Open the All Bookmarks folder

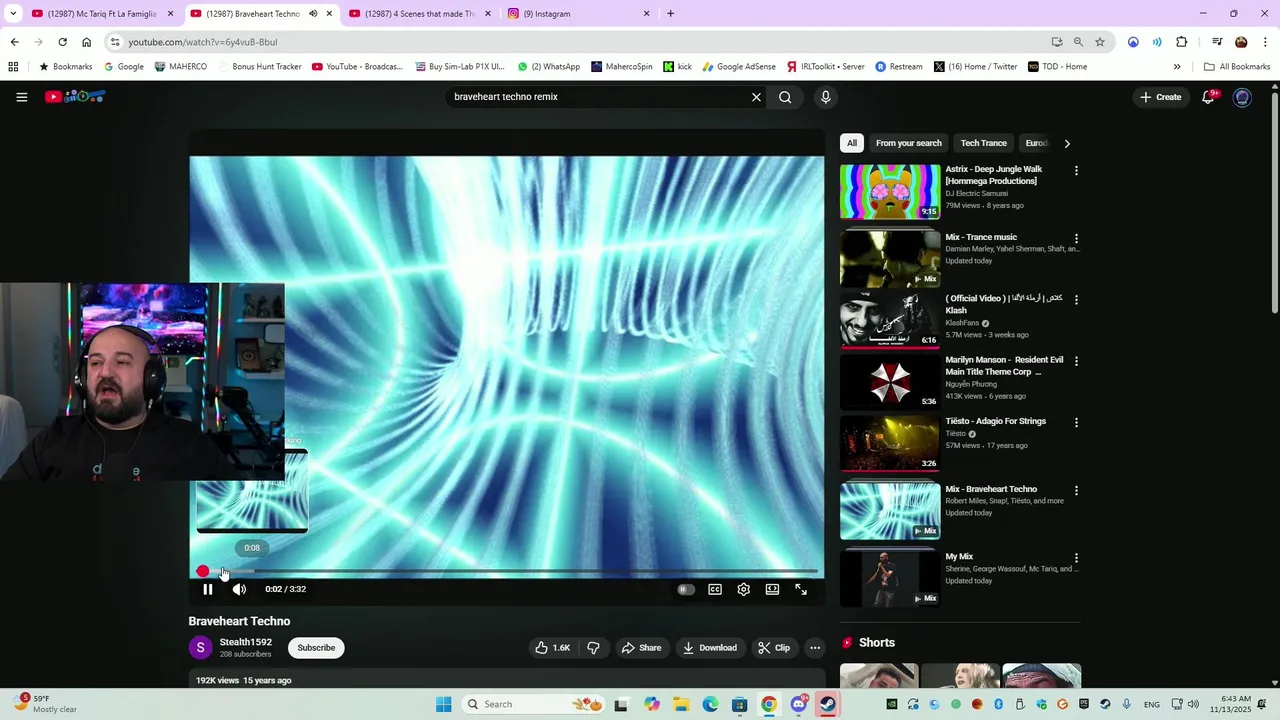point(1237,67)
